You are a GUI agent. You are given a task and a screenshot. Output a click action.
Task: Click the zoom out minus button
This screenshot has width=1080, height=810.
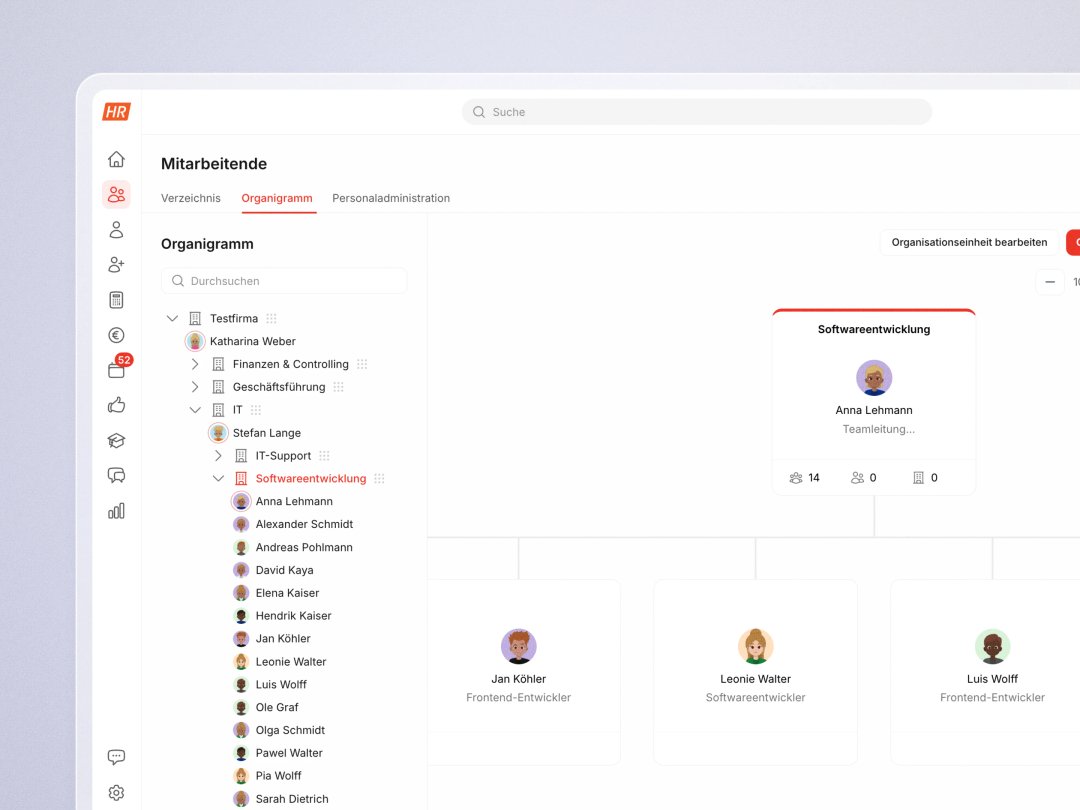(1050, 282)
